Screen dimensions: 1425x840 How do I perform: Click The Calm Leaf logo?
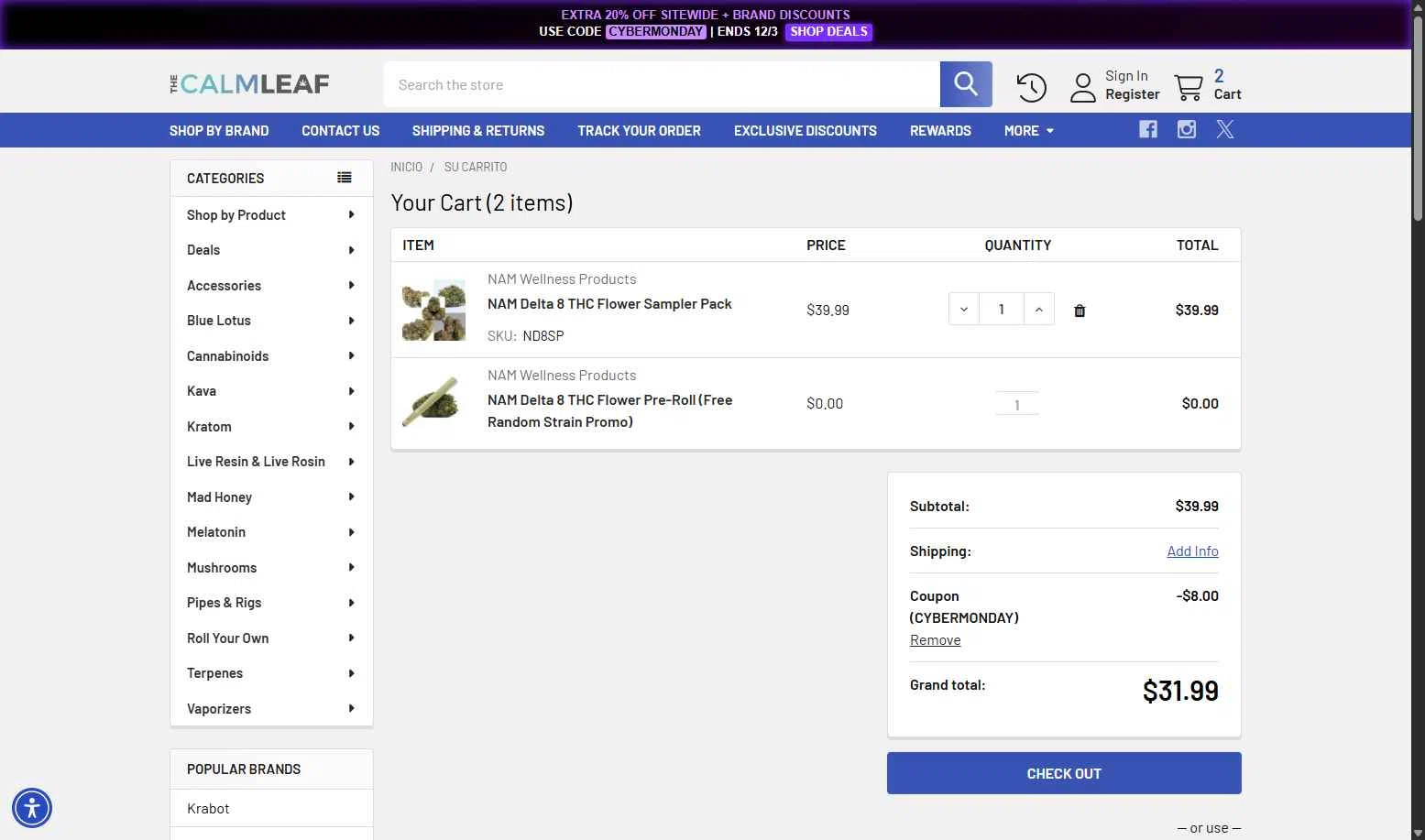[x=249, y=84]
